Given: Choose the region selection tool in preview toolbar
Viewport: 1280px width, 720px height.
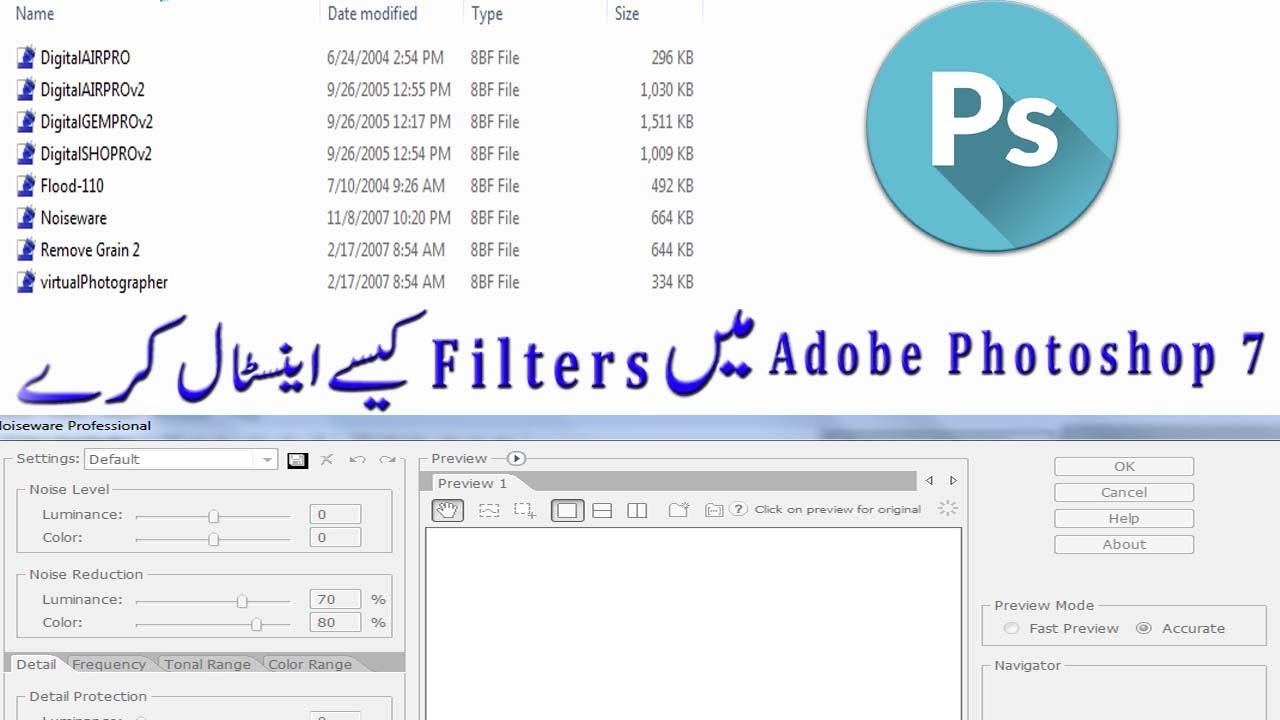Looking at the screenshot, I should point(489,510).
